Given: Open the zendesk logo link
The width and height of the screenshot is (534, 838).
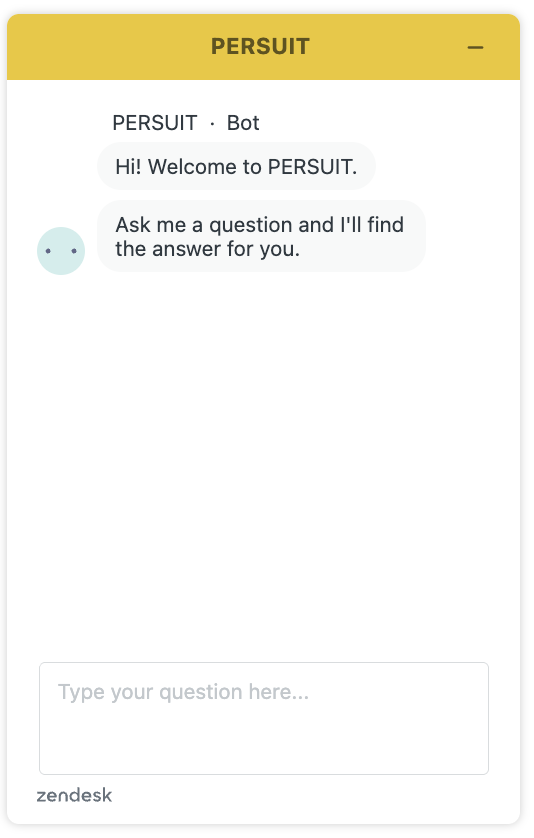Looking at the screenshot, I should click(74, 795).
